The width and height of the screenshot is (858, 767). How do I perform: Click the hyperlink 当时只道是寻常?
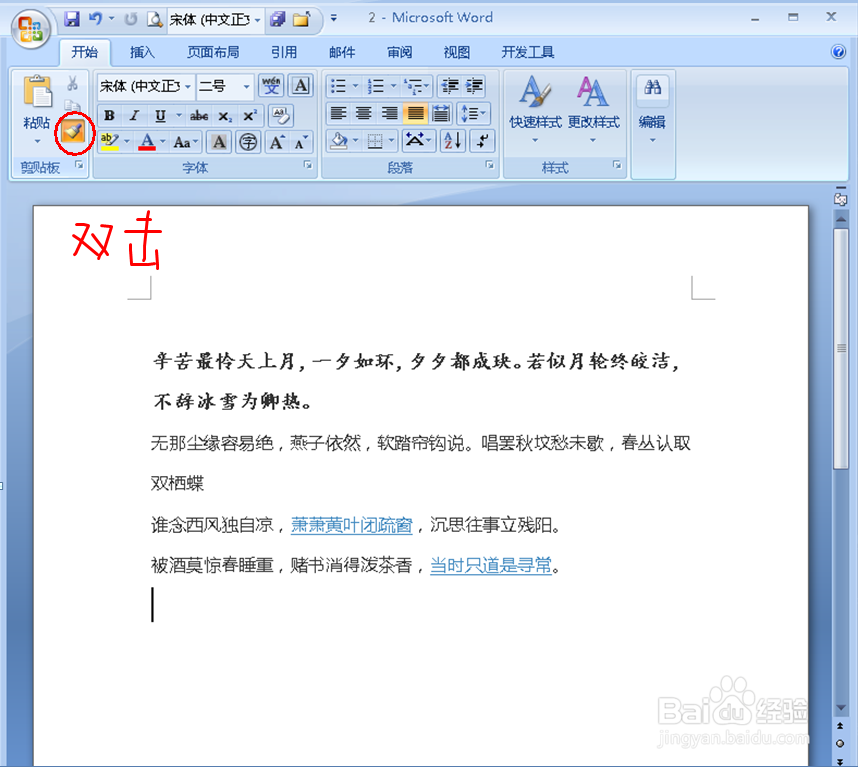(x=492, y=565)
